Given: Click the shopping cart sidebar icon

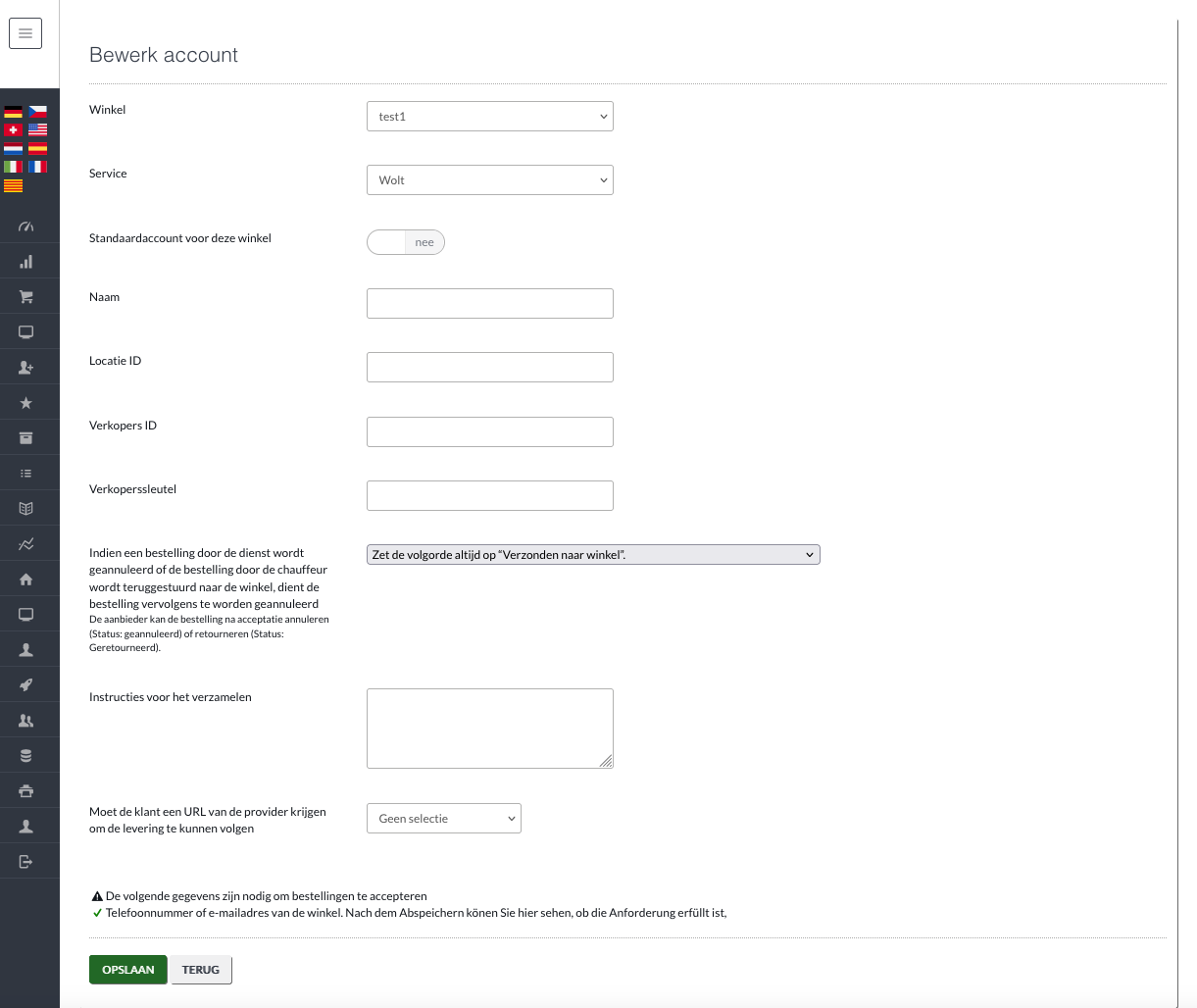Looking at the screenshot, I should tap(26, 297).
